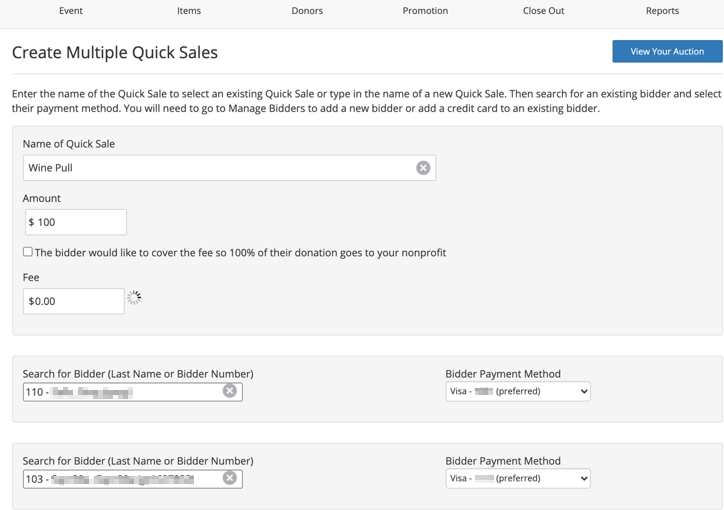This screenshot has width=724, height=510.
Task: Click the 'Amount' label
Action: tap(42, 198)
